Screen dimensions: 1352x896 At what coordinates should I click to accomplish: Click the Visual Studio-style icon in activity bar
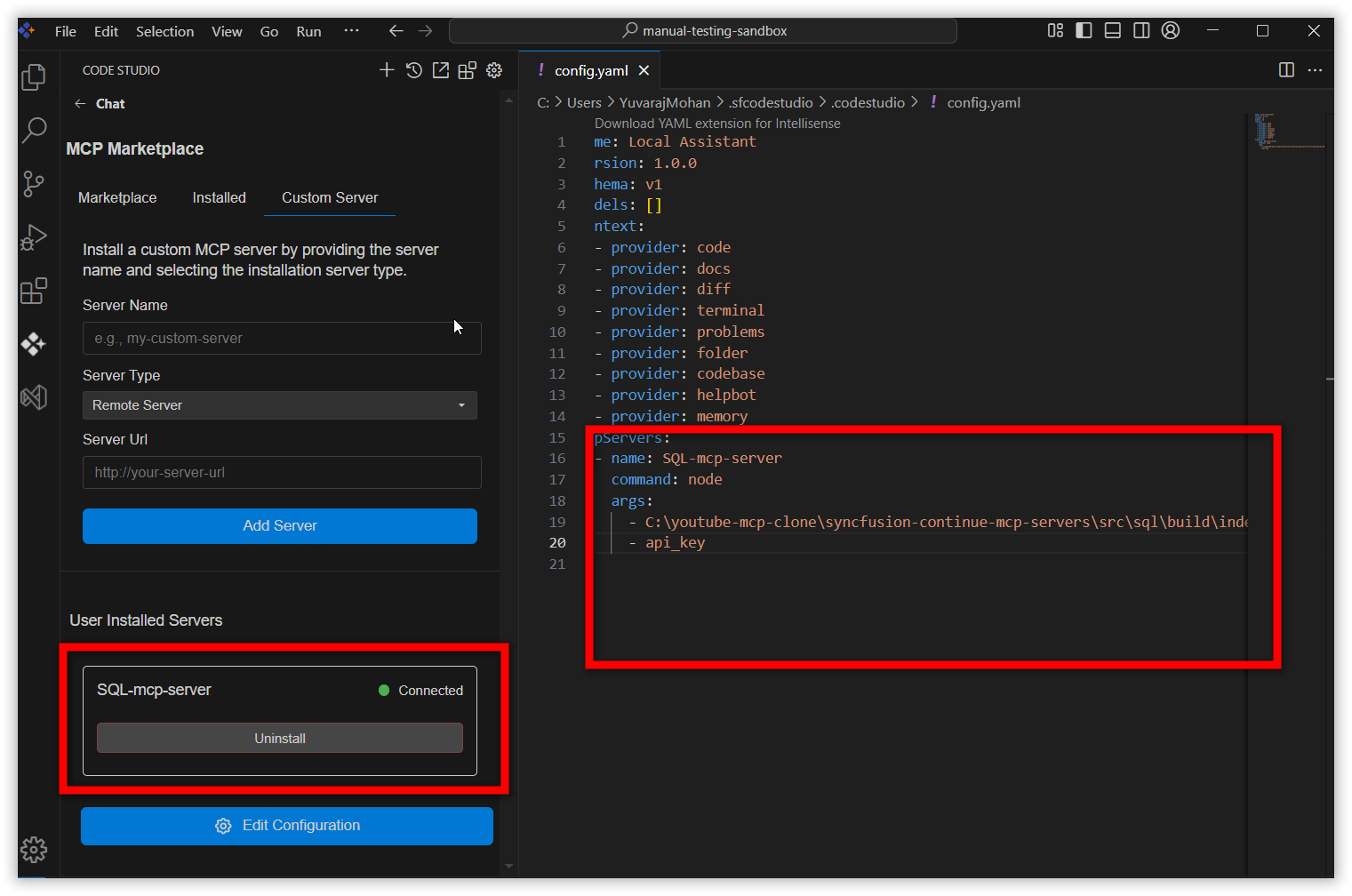34,397
